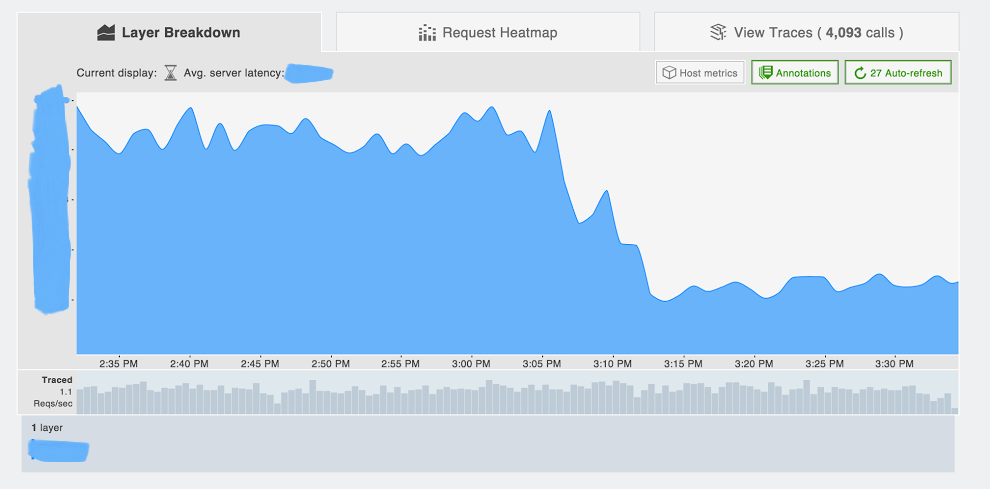The width and height of the screenshot is (990, 489).
Task: Toggle Host metrics display
Action: [x=700, y=73]
